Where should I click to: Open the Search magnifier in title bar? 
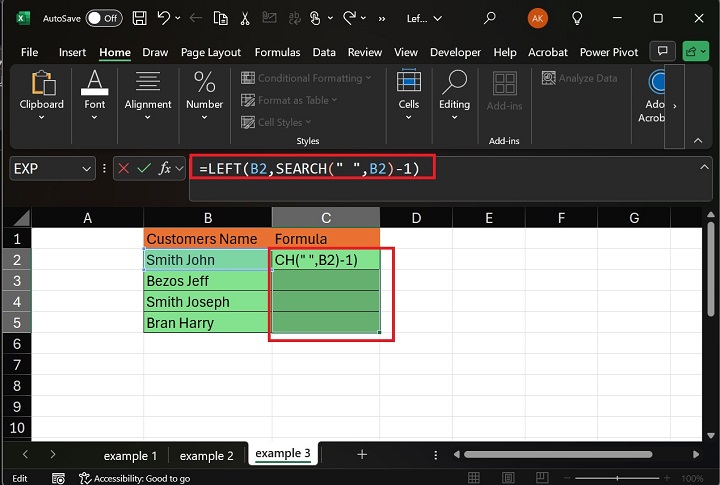click(489, 18)
